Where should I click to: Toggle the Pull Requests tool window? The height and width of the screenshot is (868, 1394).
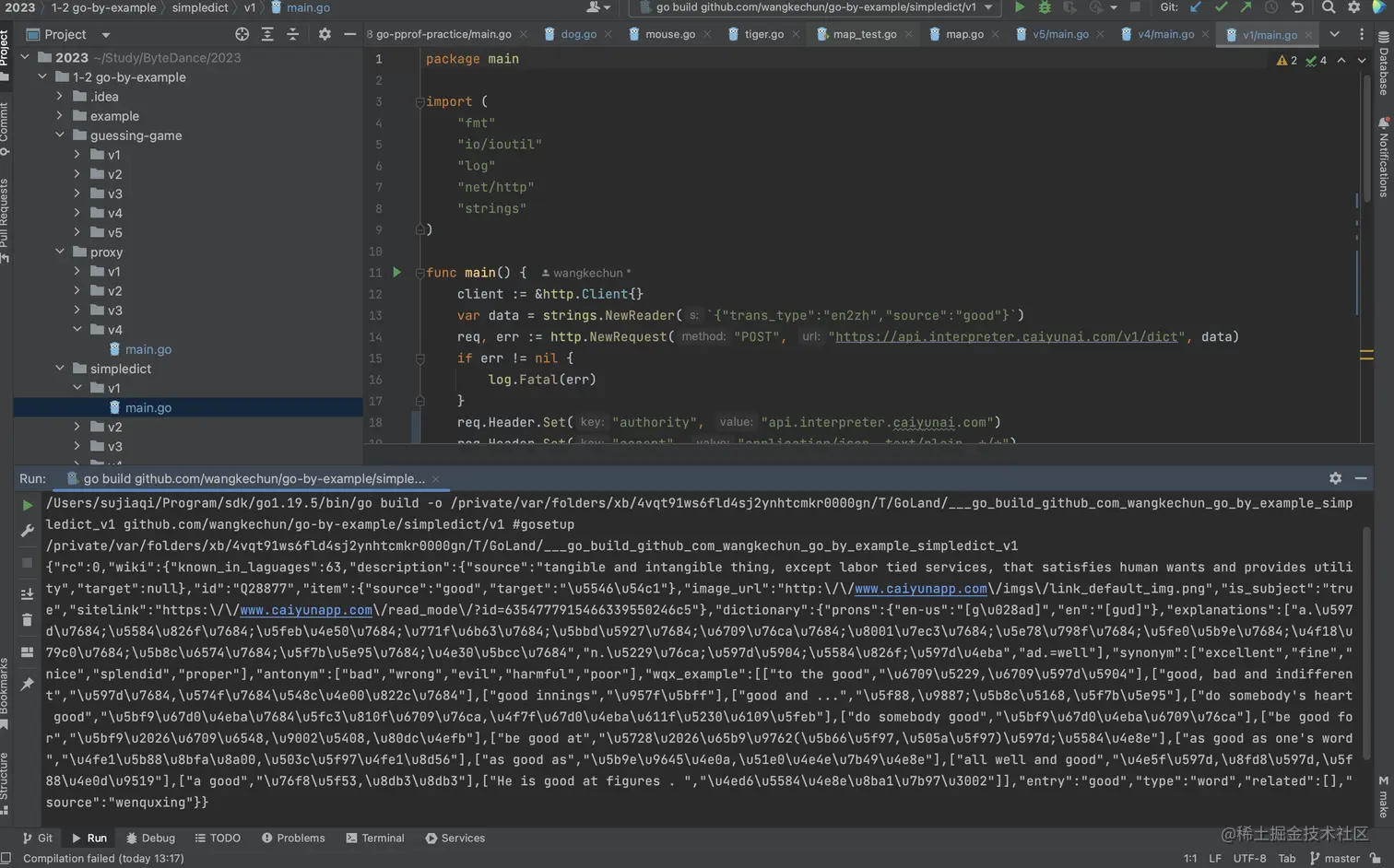[x=5, y=220]
